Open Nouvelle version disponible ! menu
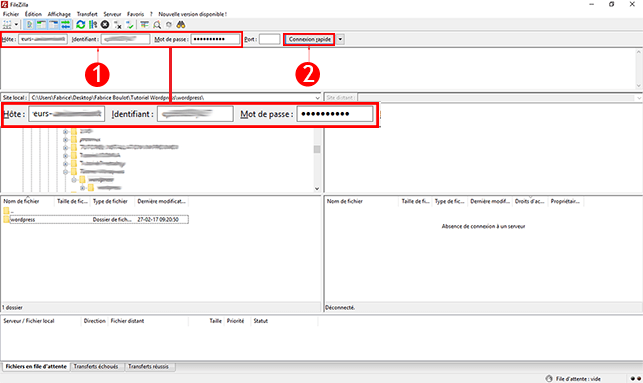 (192, 14)
